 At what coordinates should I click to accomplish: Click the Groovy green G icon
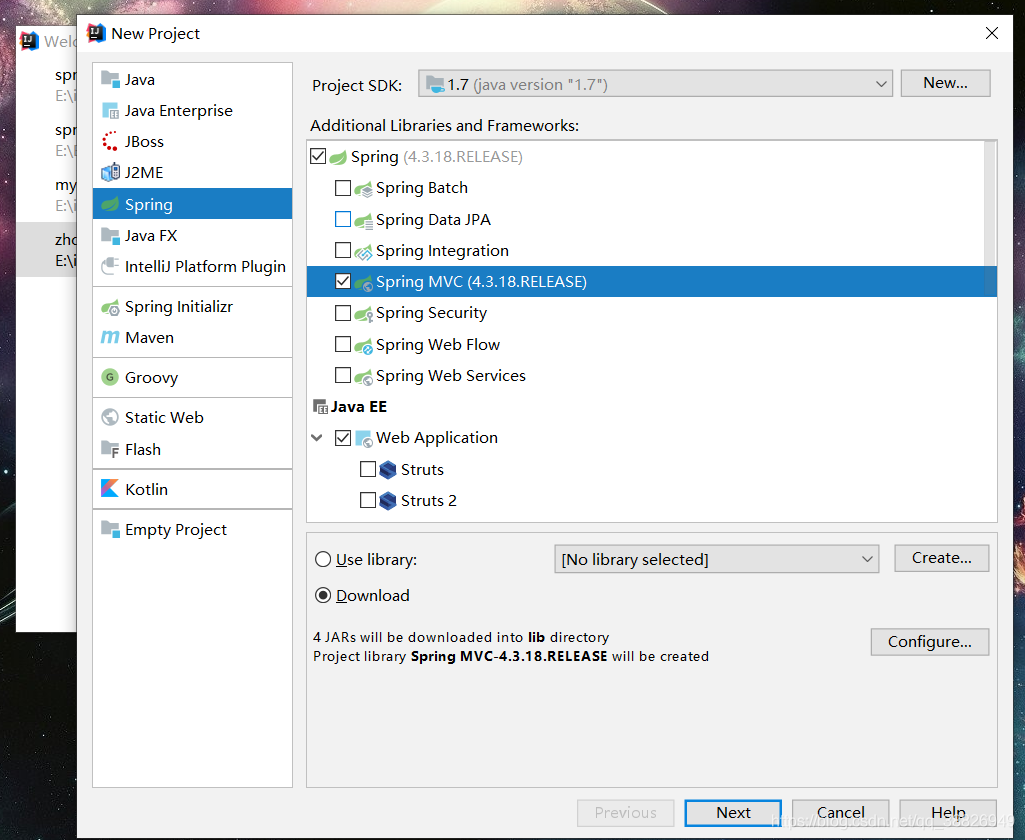(x=110, y=377)
